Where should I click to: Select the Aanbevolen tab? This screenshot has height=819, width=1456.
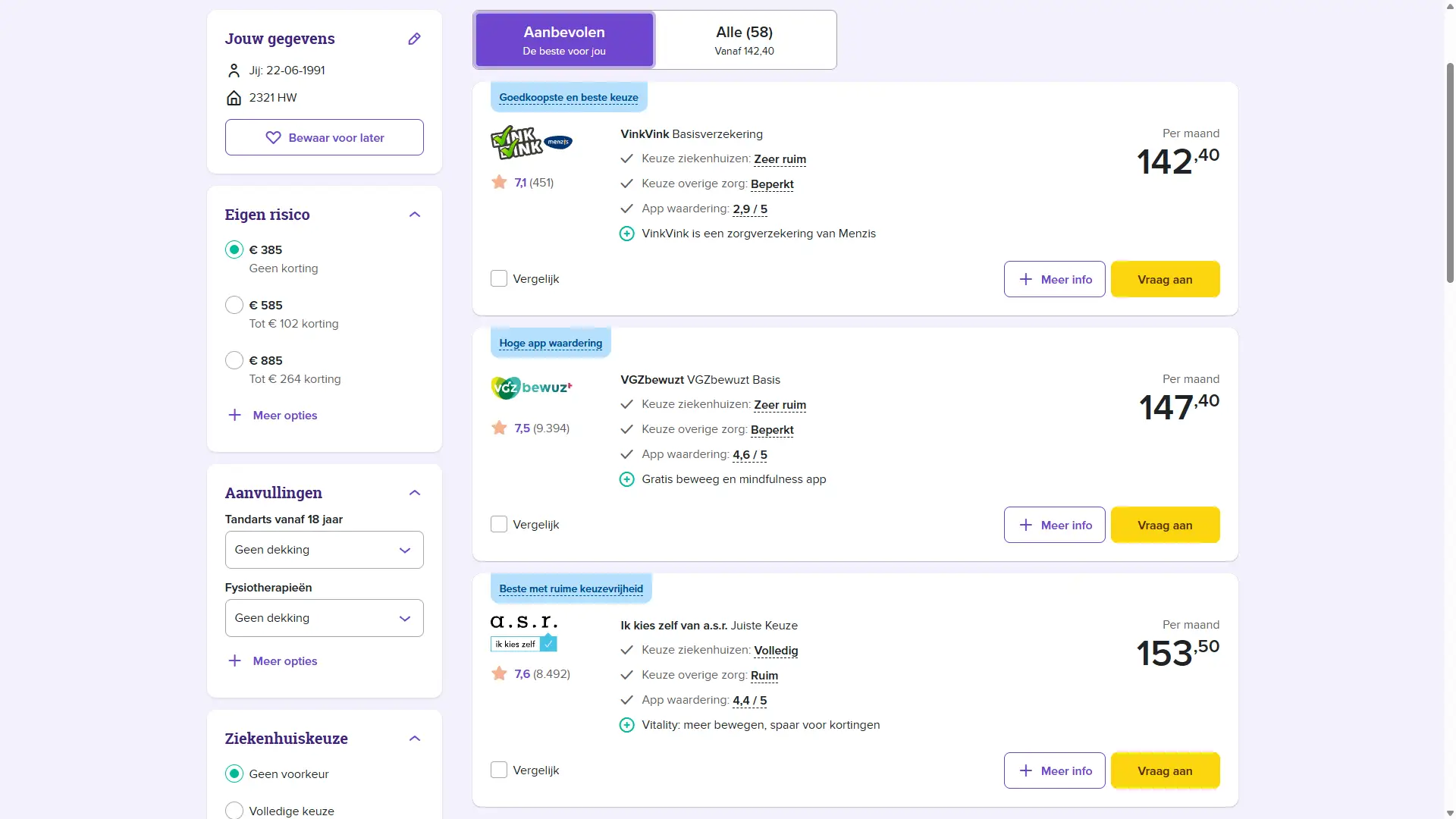pos(564,40)
